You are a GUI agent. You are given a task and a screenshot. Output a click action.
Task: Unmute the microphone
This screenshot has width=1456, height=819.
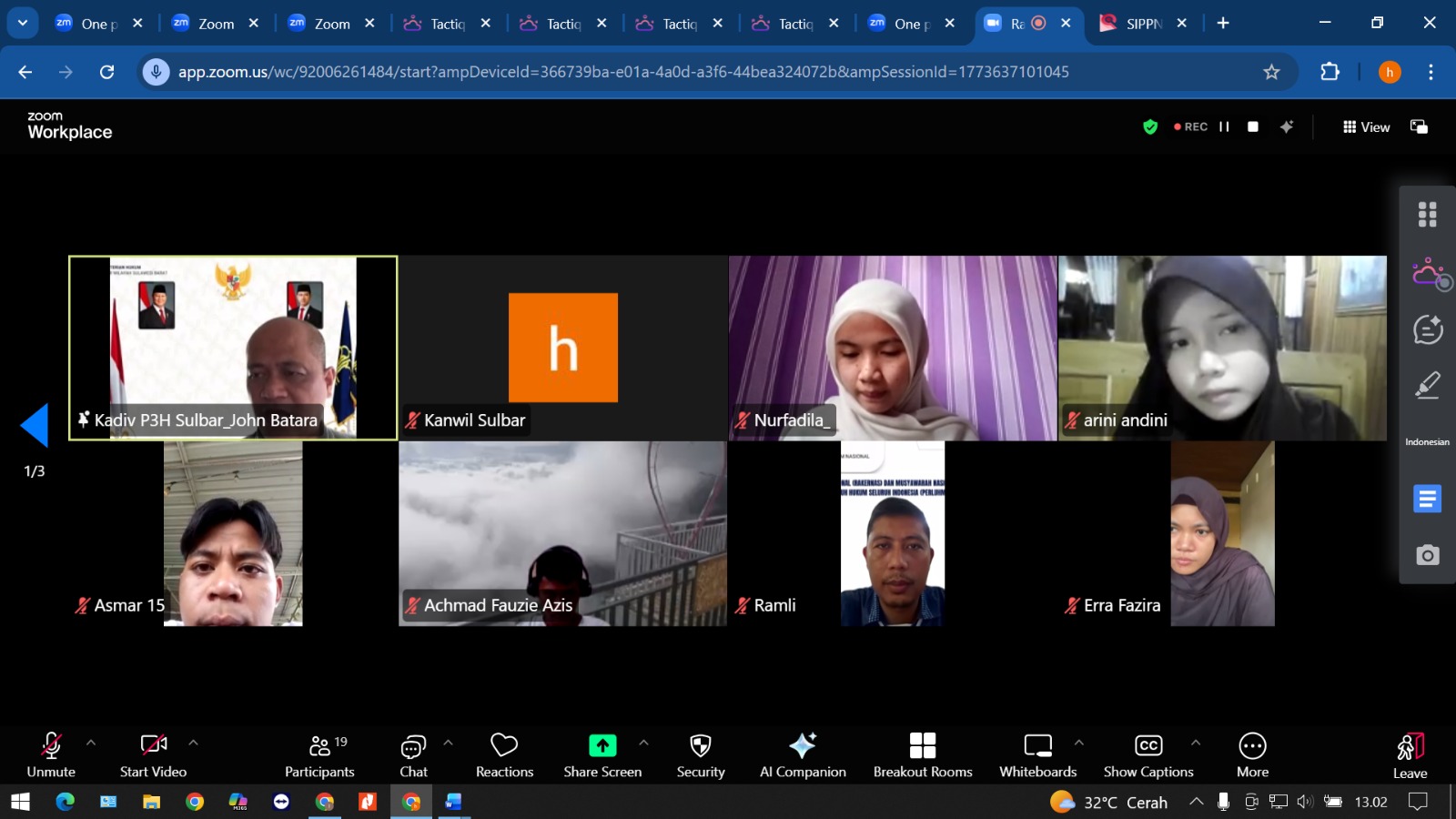click(x=51, y=746)
